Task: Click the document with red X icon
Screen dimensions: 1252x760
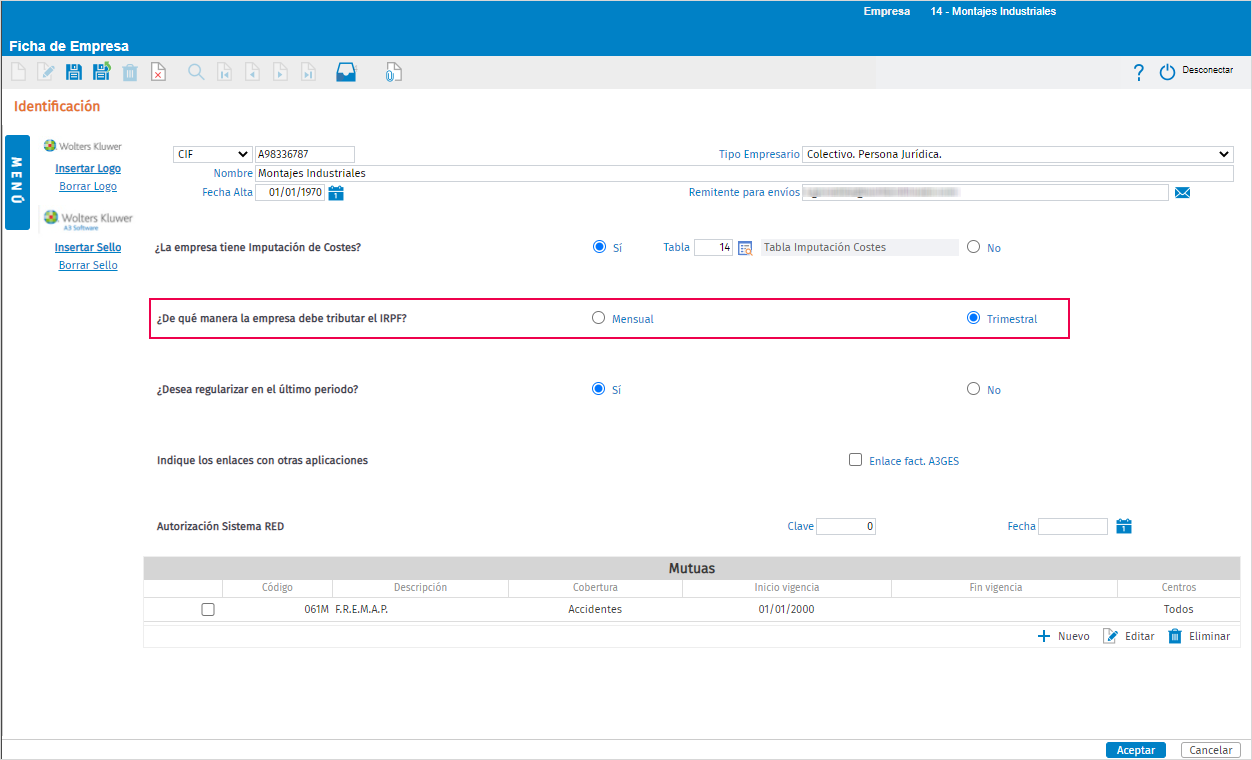Action: [158, 72]
